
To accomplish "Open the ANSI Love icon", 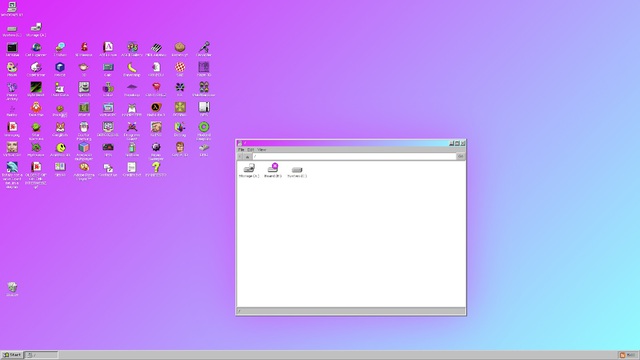I will [x=108, y=49].
